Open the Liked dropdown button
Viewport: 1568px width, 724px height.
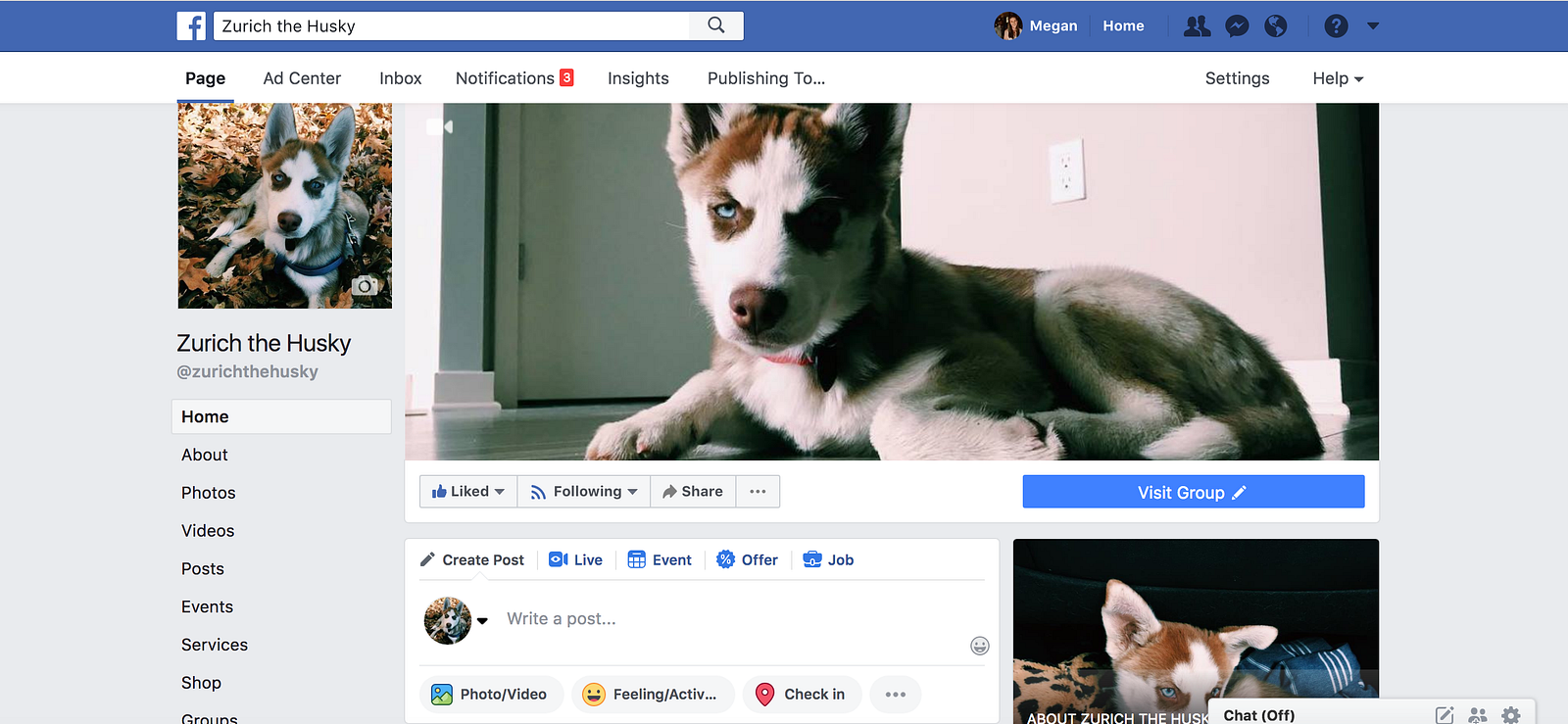click(468, 492)
